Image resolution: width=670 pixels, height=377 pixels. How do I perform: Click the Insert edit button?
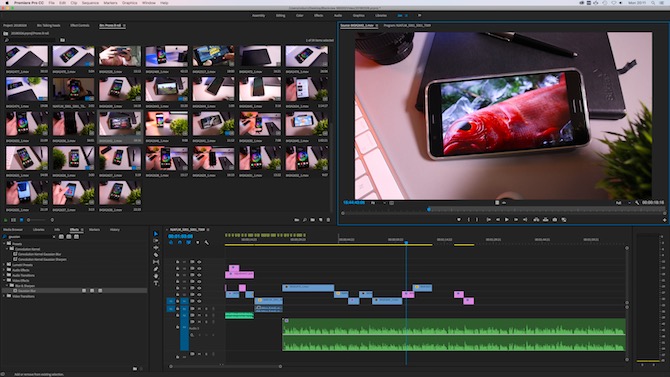coord(536,220)
